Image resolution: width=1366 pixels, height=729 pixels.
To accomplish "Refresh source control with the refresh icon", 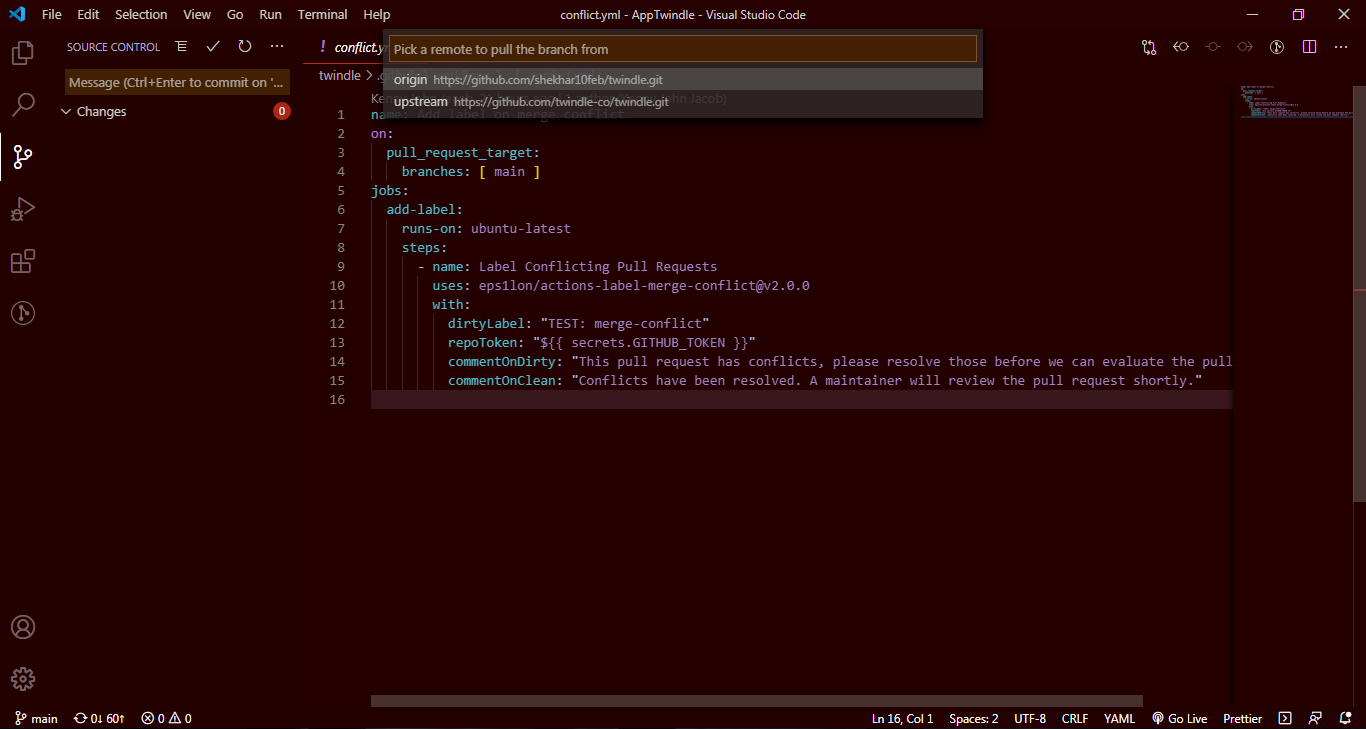I will coord(245,46).
